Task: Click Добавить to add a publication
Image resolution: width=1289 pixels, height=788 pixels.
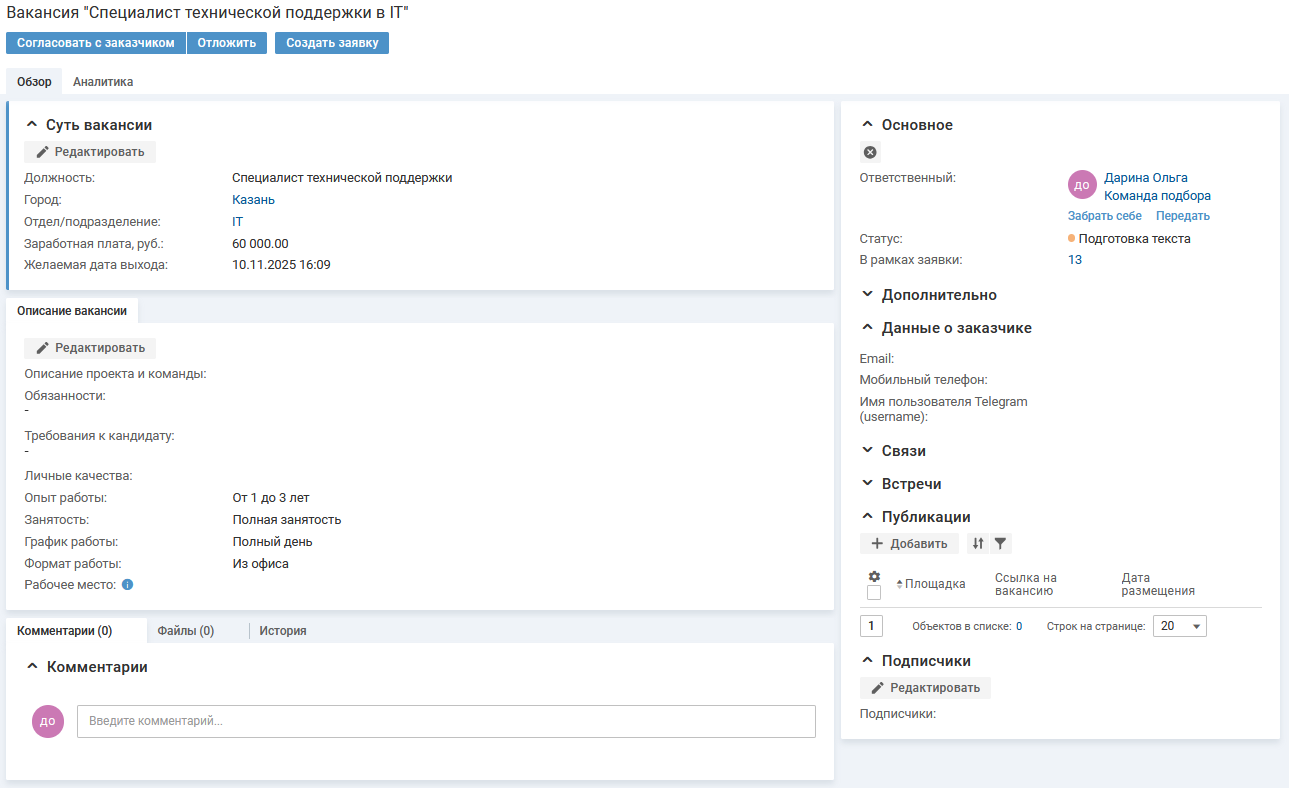Action: coord(909,544)
